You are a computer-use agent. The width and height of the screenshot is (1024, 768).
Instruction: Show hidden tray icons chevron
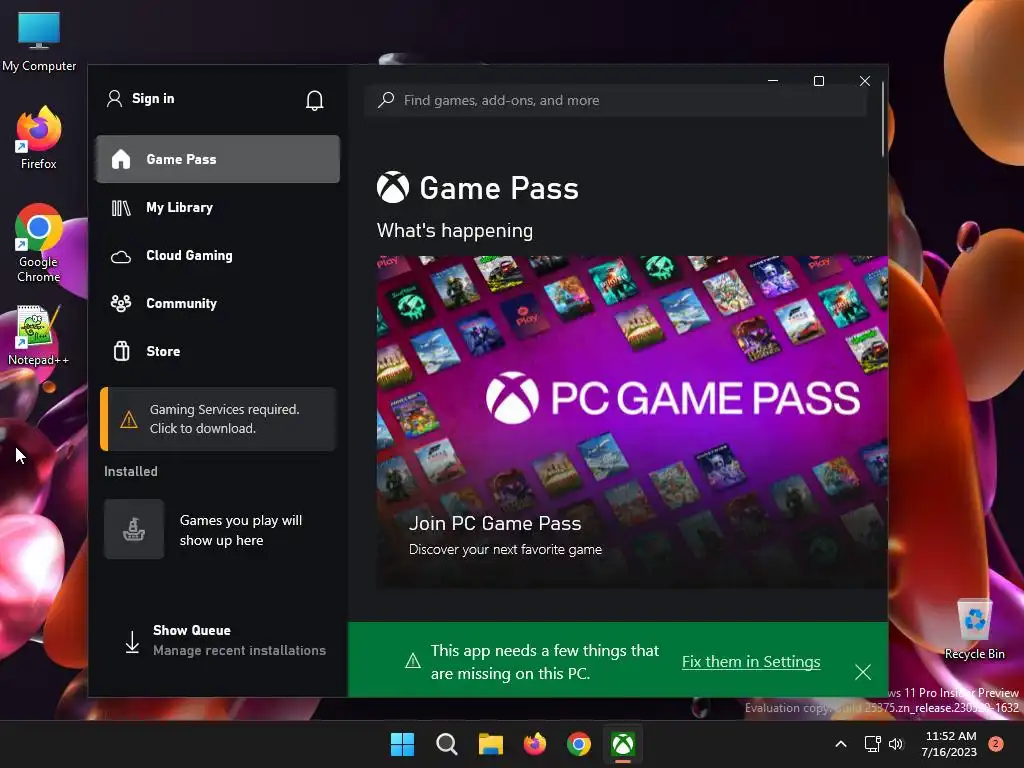pos(841,744)
